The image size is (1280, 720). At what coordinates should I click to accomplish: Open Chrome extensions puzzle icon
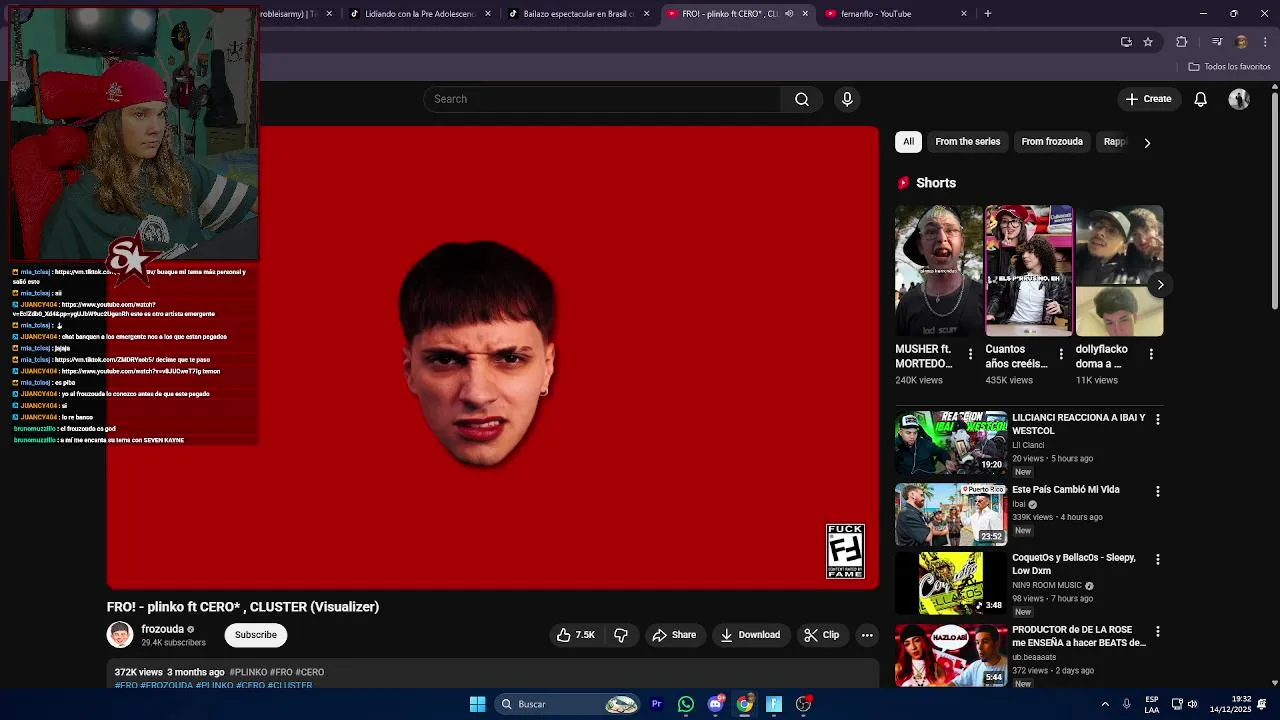(x=1182, y=42)
